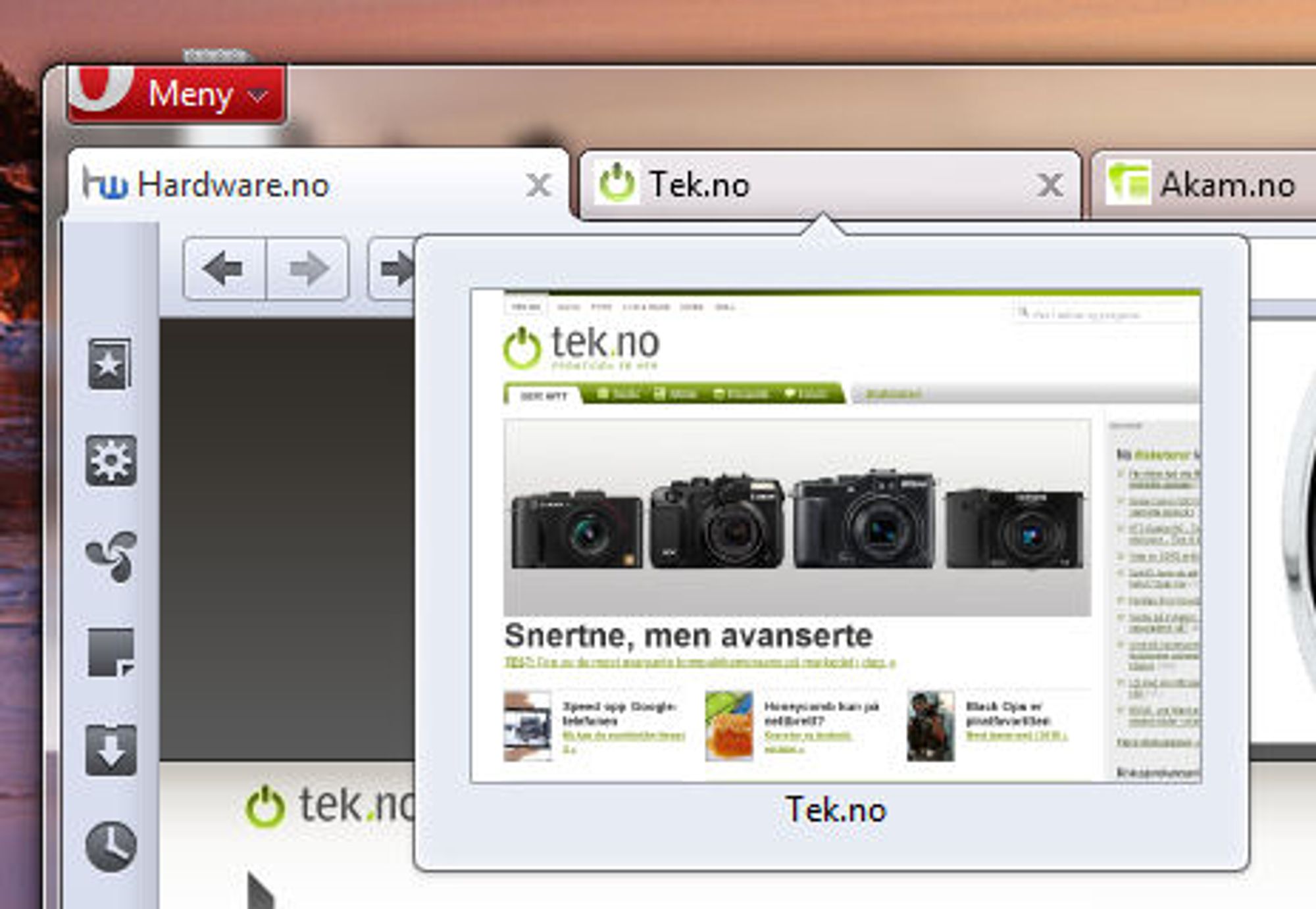Click the Tek.no tab preview thumbnail
This screenshot has width=1316, height=909.
836,535
